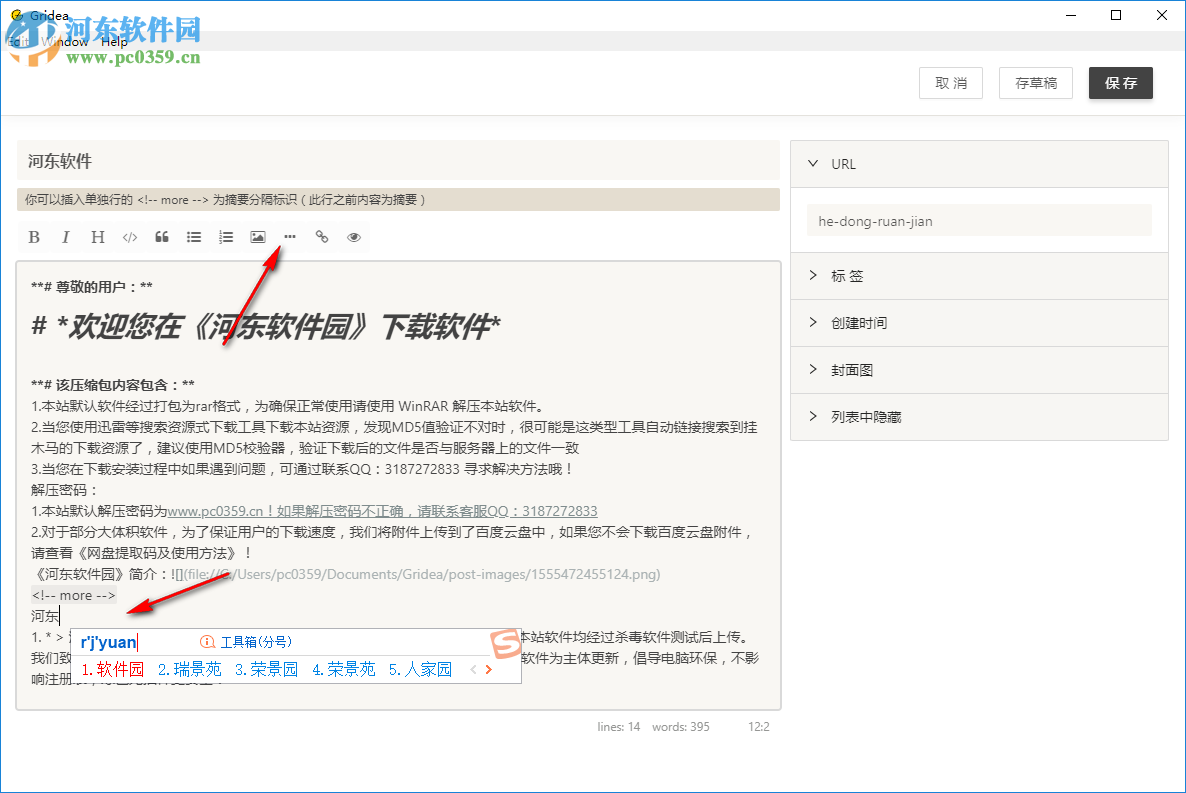This screenshot has width=1186, height=793.
Task: Choose IME candidate 5 人家园
Action: click(x=421, y=669)
